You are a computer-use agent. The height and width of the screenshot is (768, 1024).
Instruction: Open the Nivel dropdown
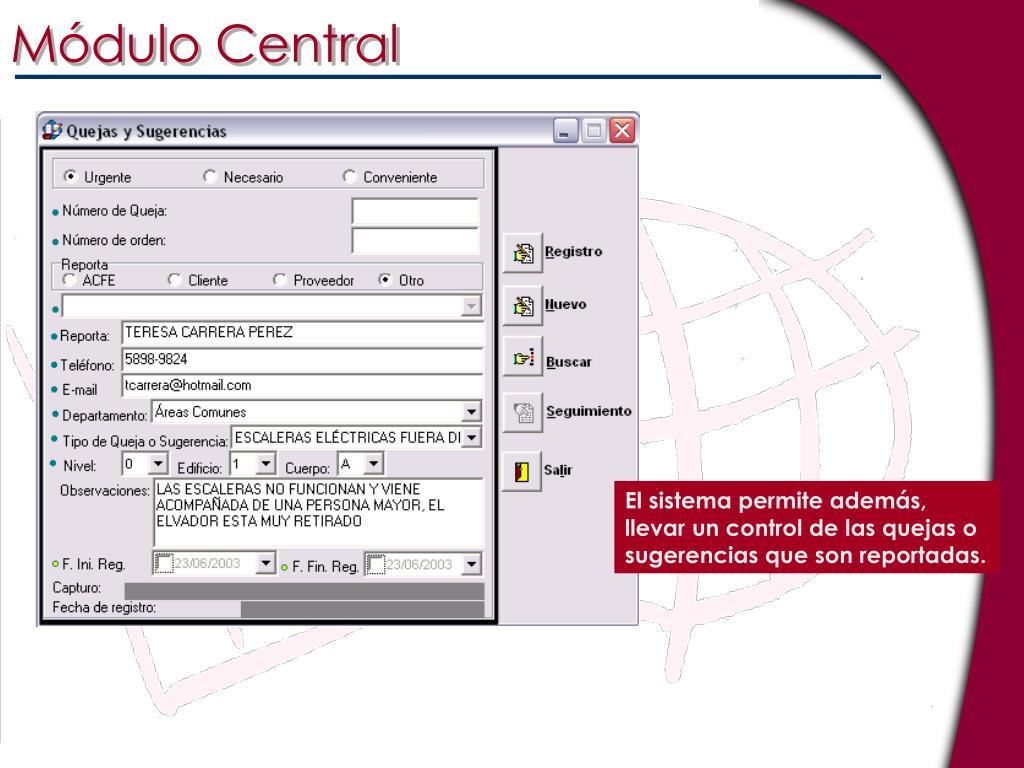158,464
